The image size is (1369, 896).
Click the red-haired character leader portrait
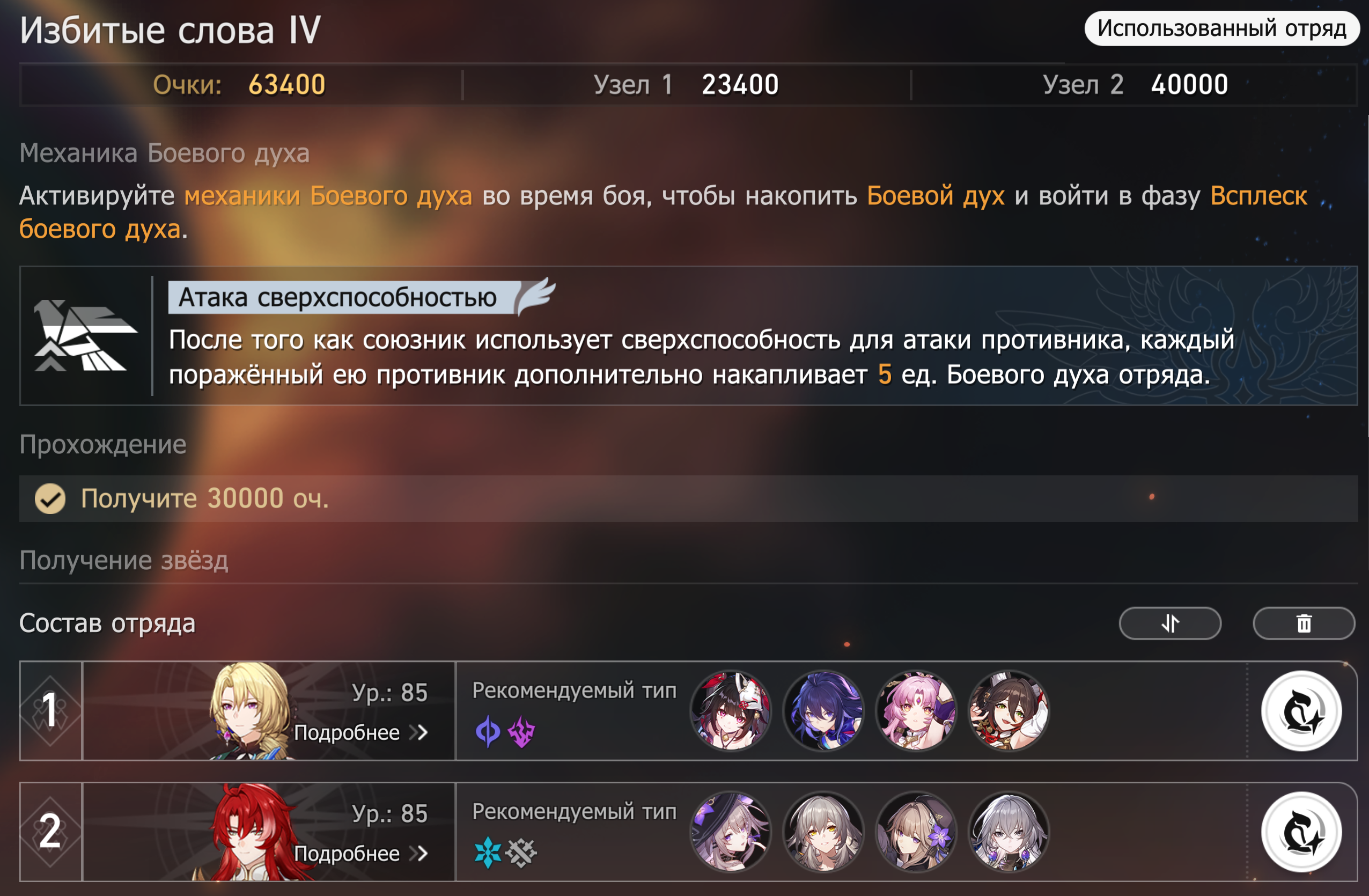click(x=253, y=832)
